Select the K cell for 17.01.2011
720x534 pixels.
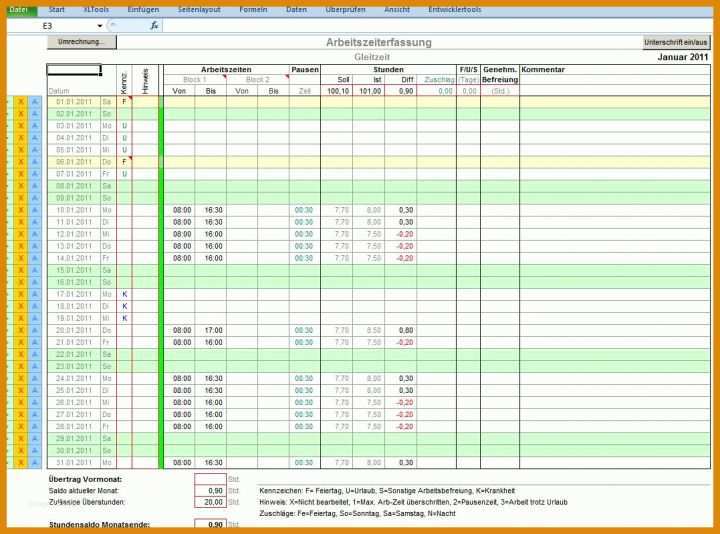(x=124, y=294)
